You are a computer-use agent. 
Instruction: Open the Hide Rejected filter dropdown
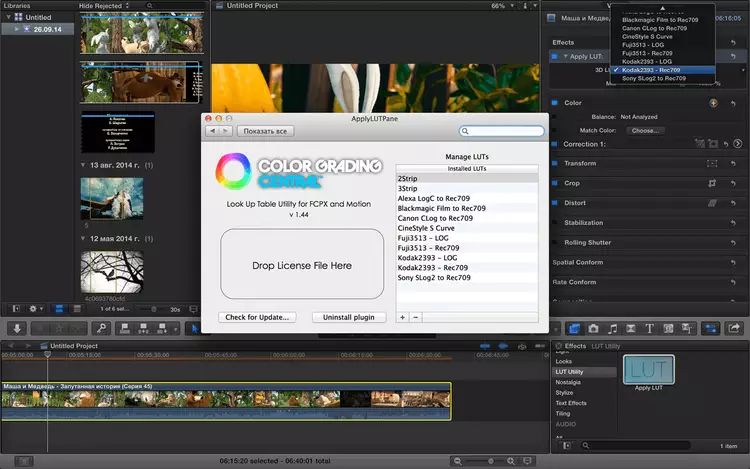click(x=104, y=6)
